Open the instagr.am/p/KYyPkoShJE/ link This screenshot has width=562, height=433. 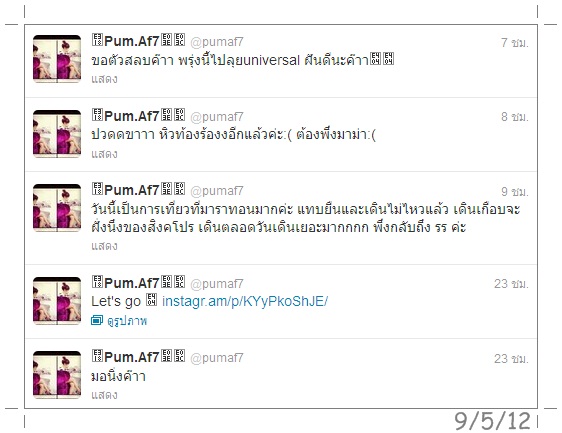(x=245, y=301)
